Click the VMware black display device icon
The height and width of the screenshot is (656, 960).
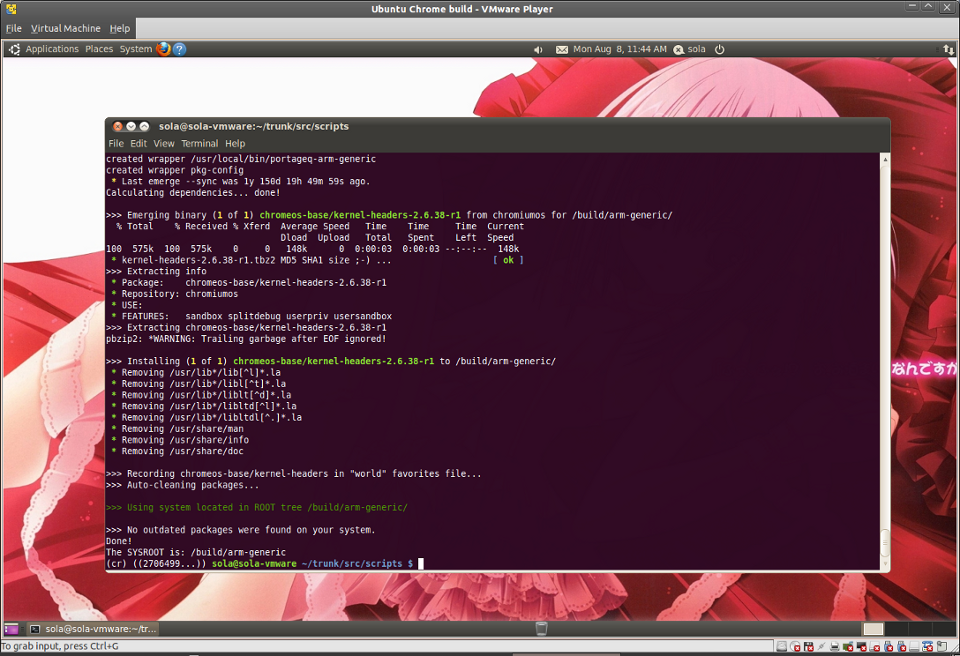tap(861, 646)
